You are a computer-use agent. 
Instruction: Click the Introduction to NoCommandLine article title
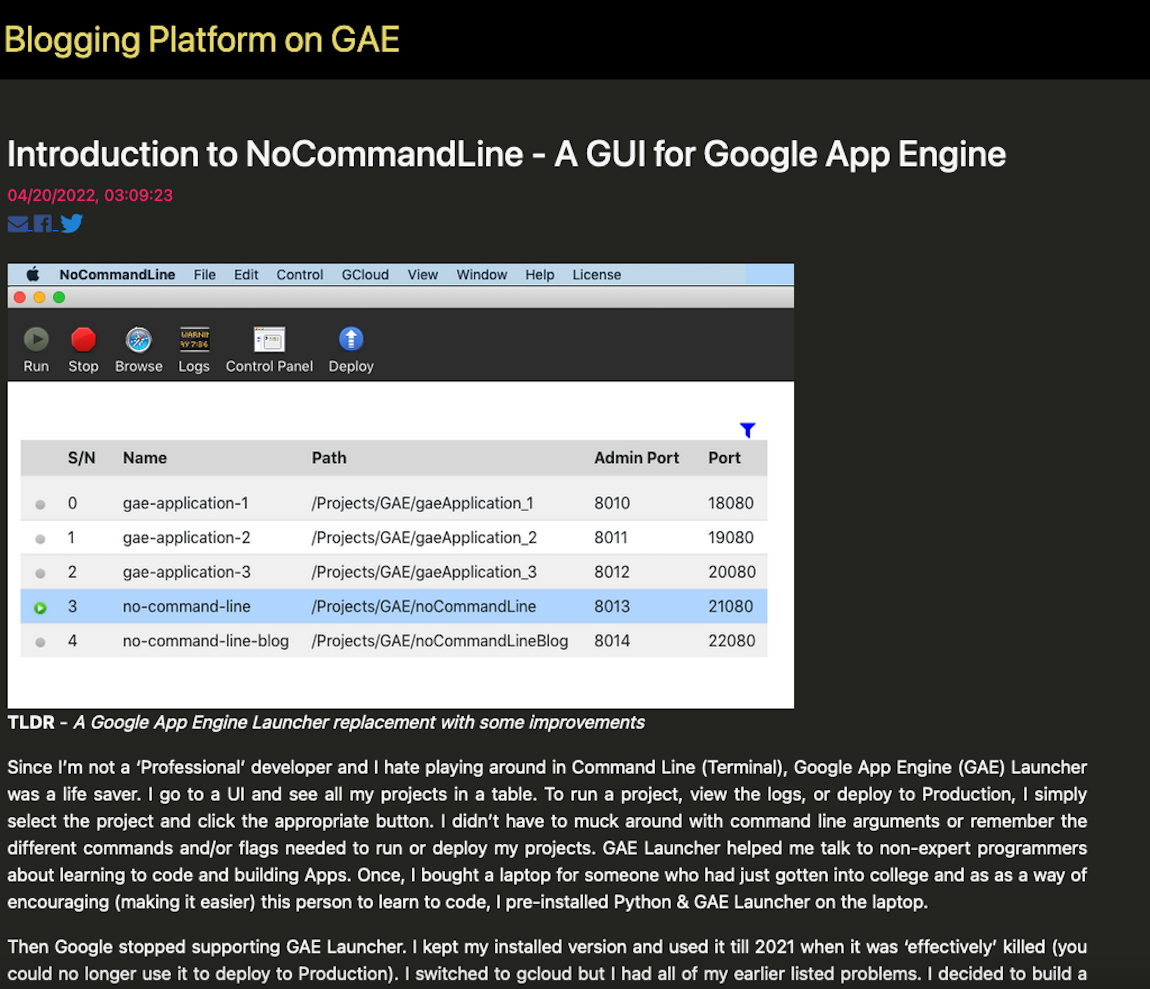click(x=506, y=155)
